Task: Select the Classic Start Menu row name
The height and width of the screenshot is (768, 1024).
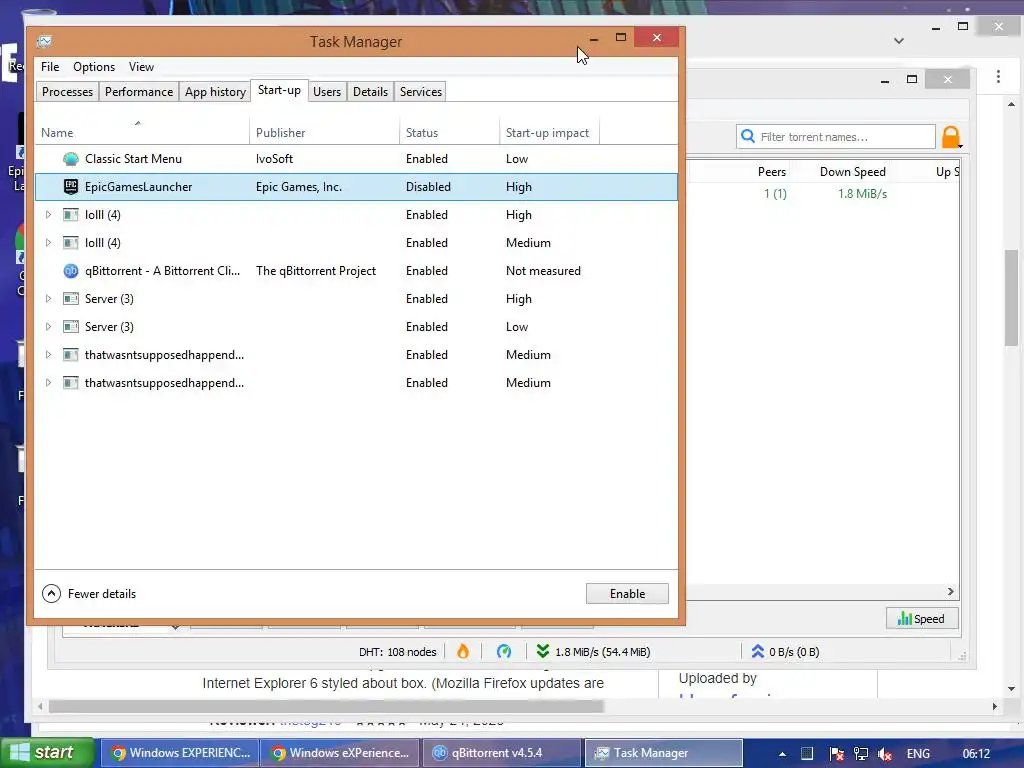Action: click(x=133, y=159)
